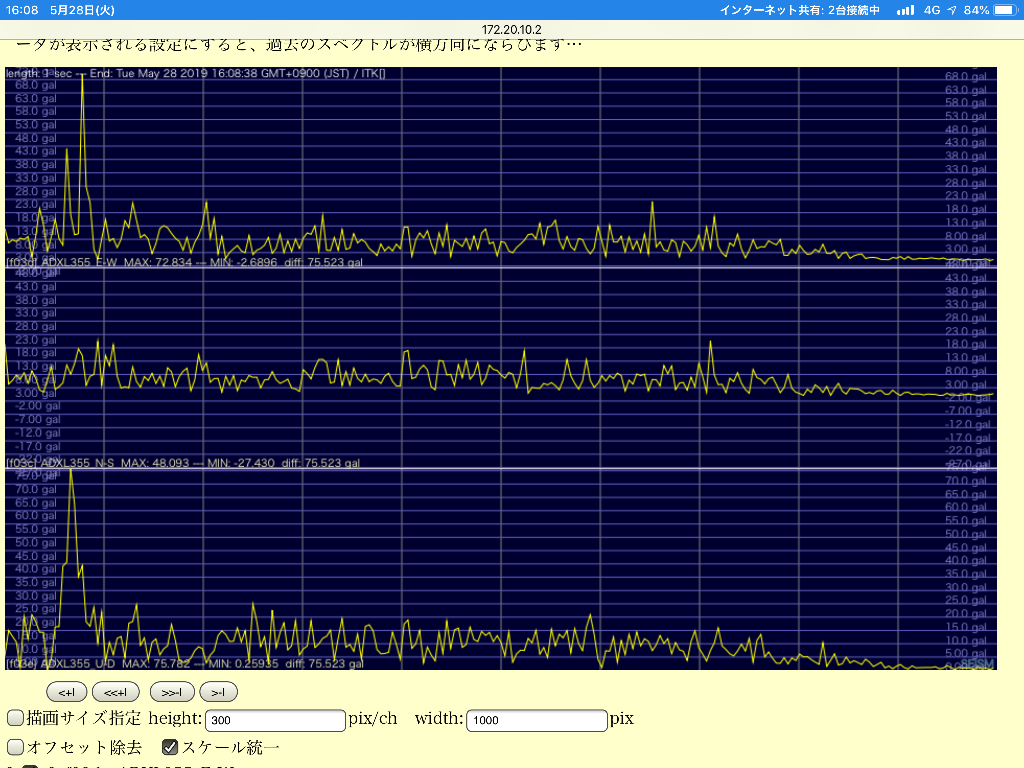
Task: Click the 'ADXL355 N-S MAX: 48.093' label
Action: coord(116,462)
